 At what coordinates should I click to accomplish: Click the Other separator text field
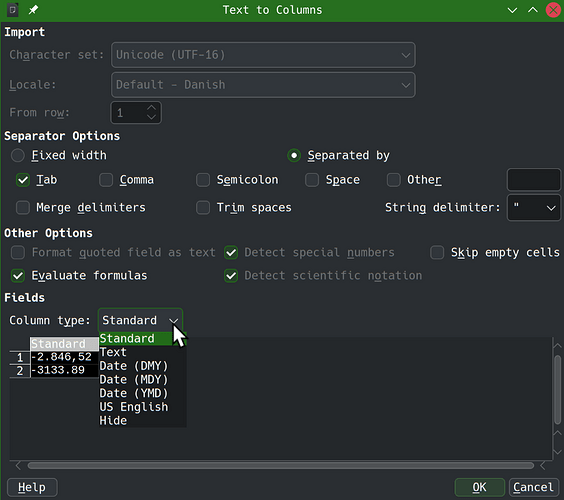point(533,179)
